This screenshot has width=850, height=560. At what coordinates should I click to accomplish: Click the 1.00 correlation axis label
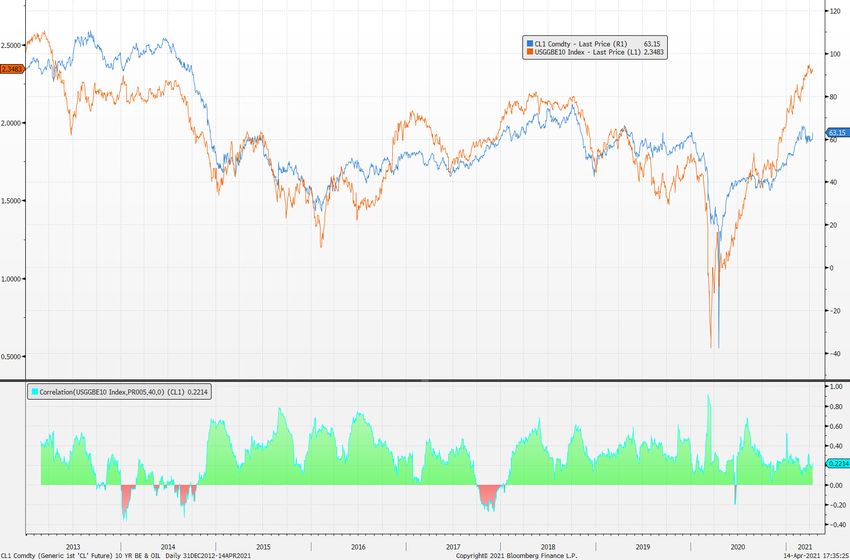tap(836, 387)
